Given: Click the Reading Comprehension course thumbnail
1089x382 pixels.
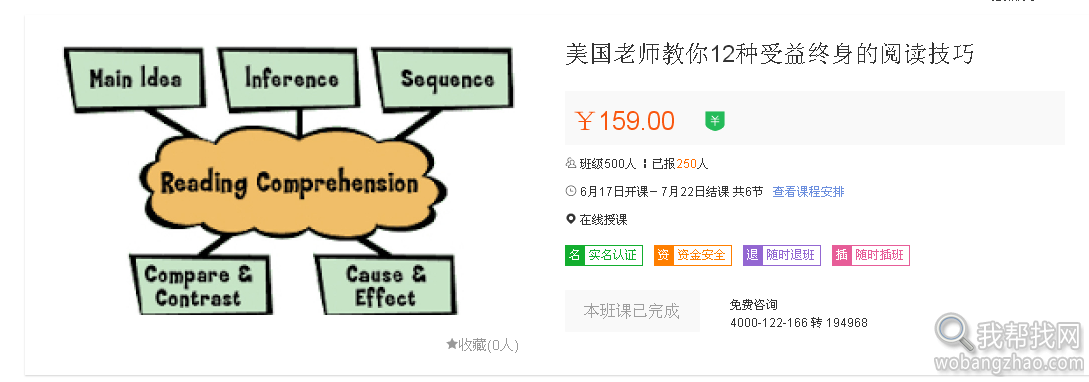Looking at the screenshot, I should pos(289,181).
